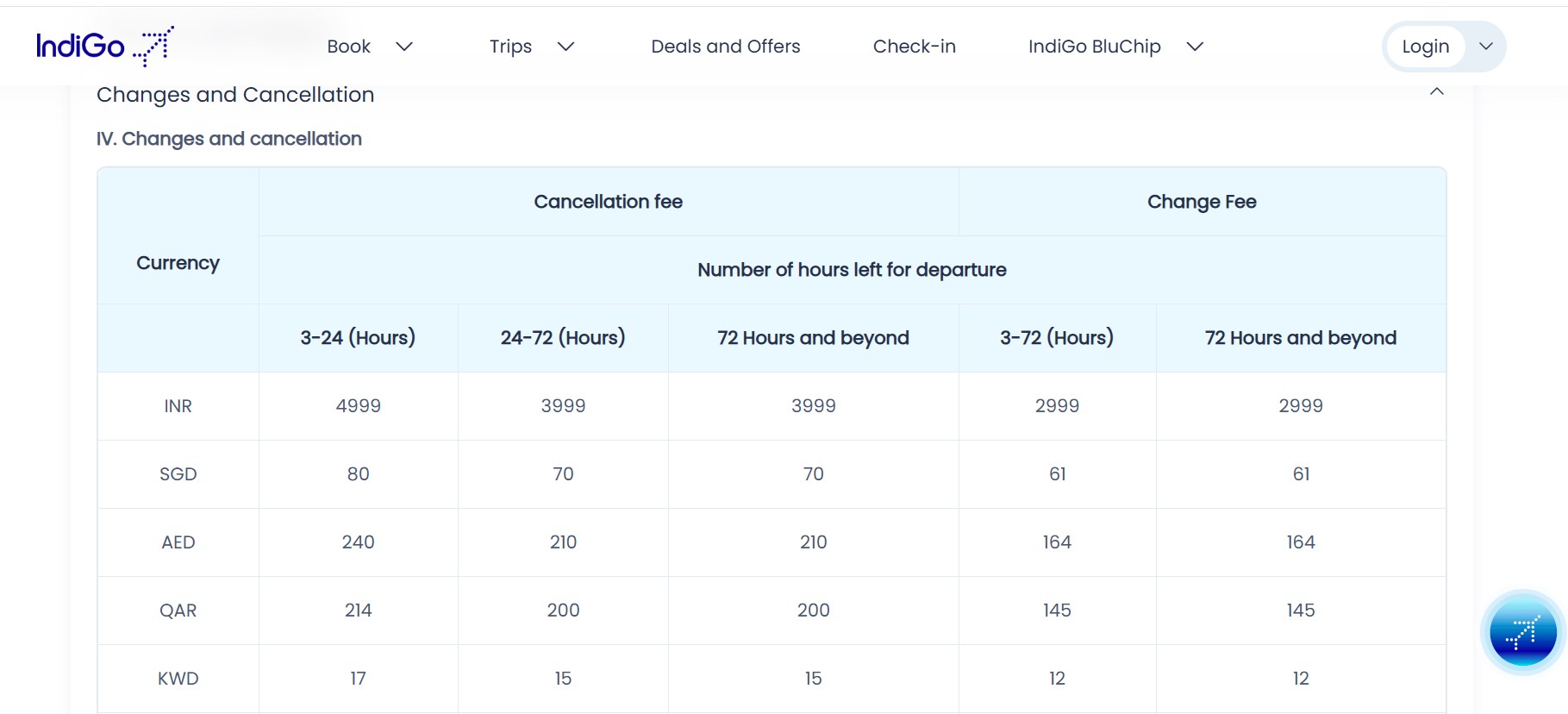Click the Change Fee table header

pos(1202,202)
